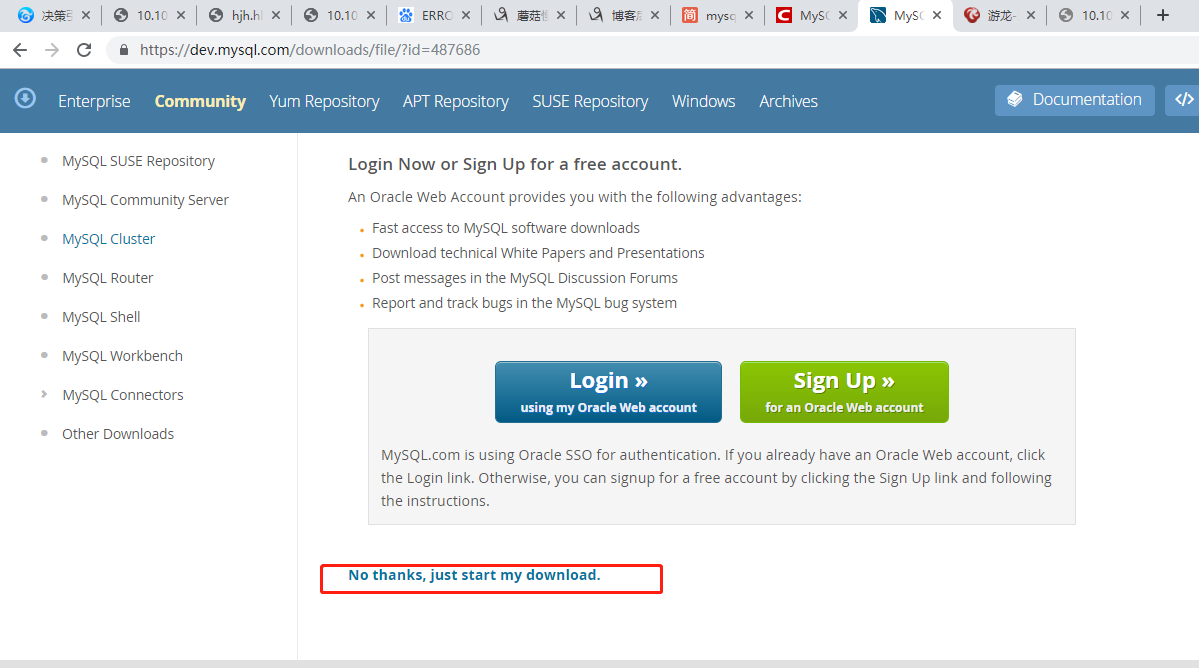1199x668 pixels.
Task: Click 'Download technical White Papers and Presentations' text
Action: (x=538, y=253)
